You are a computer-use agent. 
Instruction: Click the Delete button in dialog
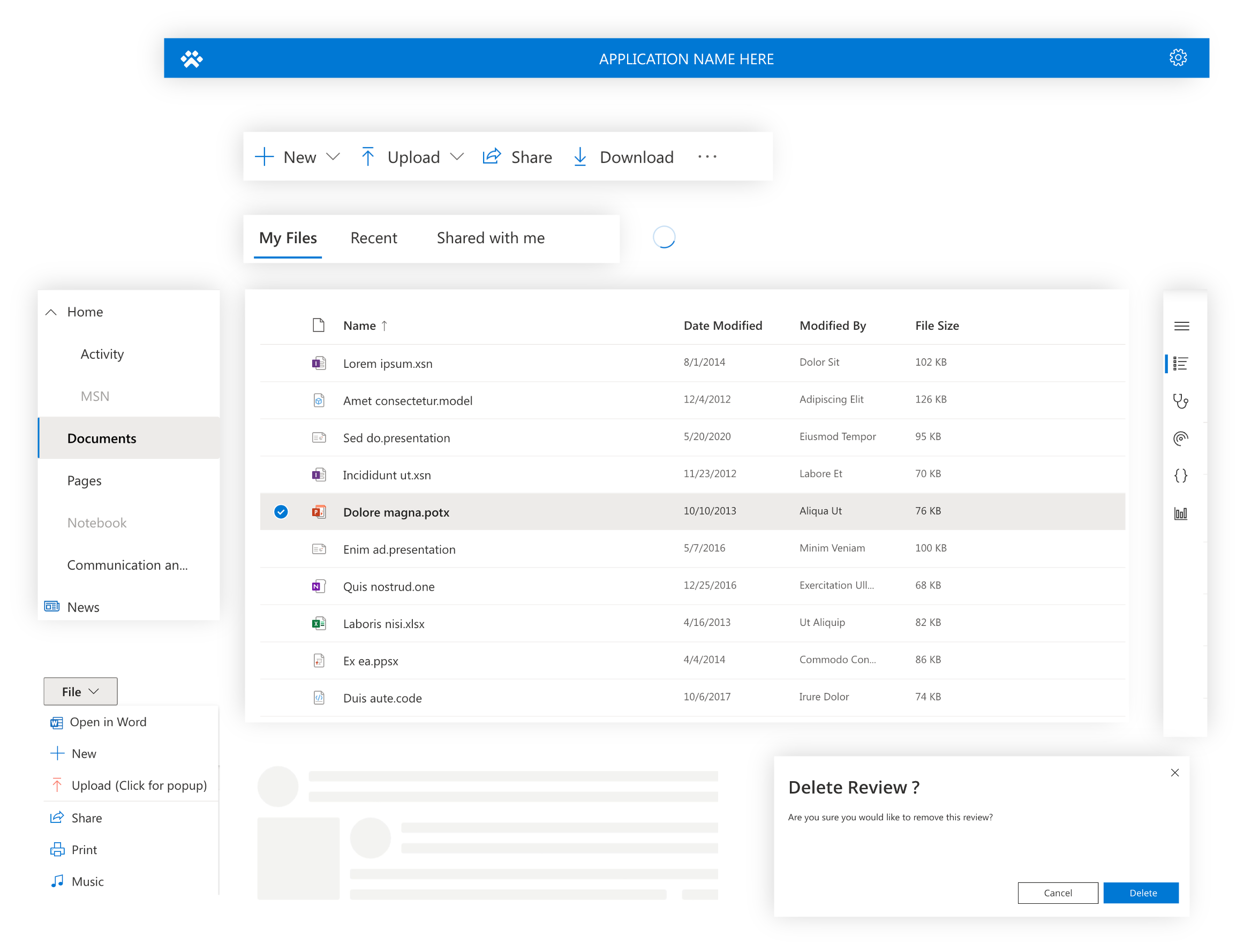coord(1140,892)
